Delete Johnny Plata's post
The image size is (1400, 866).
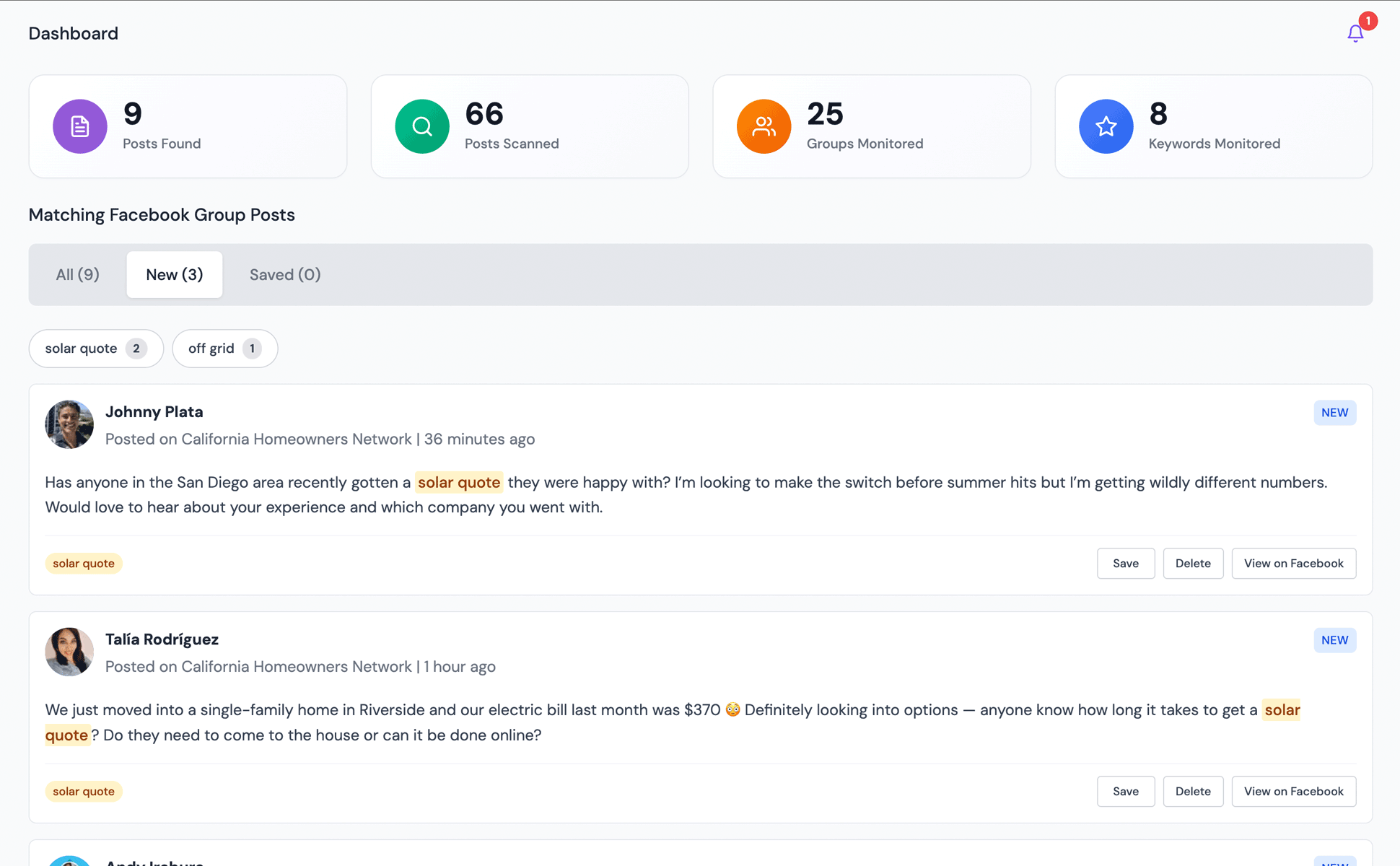point(1193,564)
